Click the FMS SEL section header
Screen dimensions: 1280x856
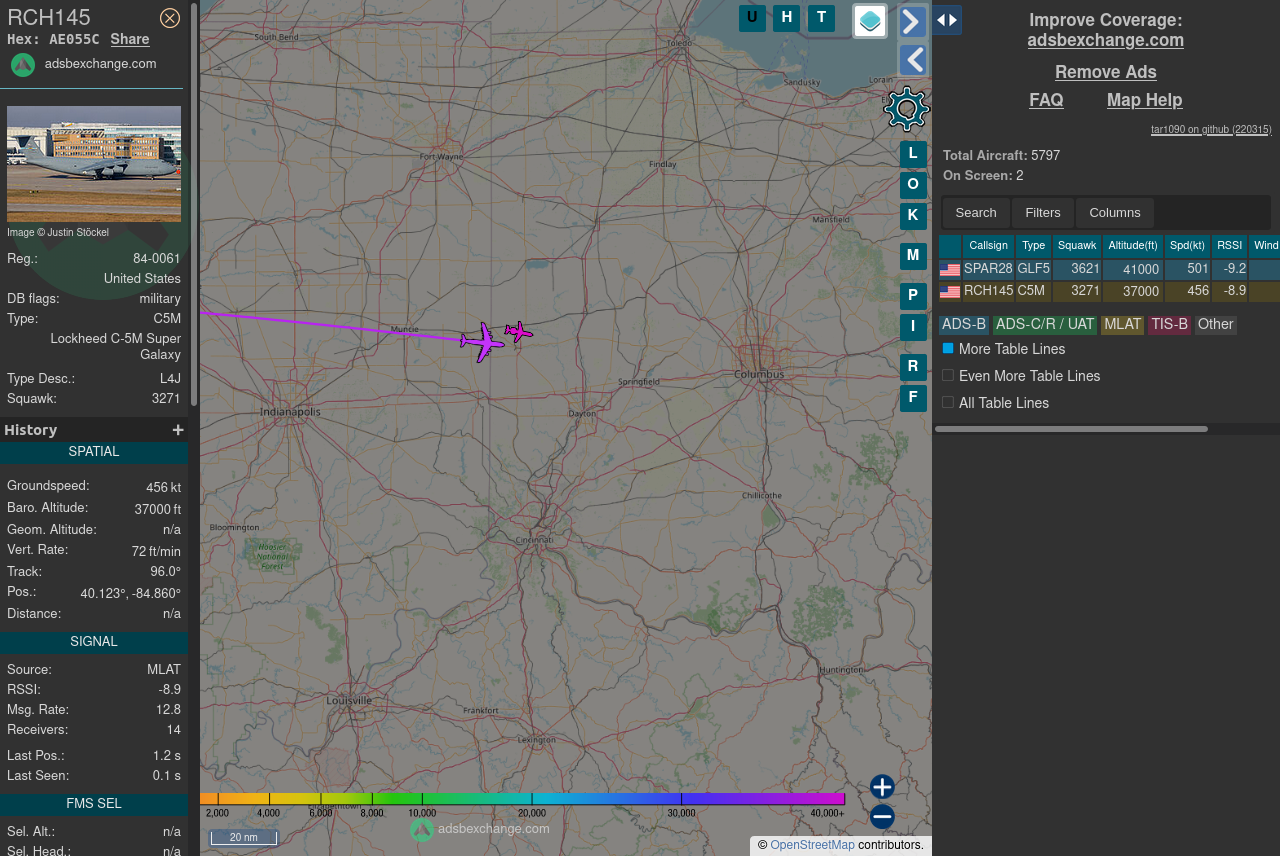pyautogui.click(x=94, y=805)
